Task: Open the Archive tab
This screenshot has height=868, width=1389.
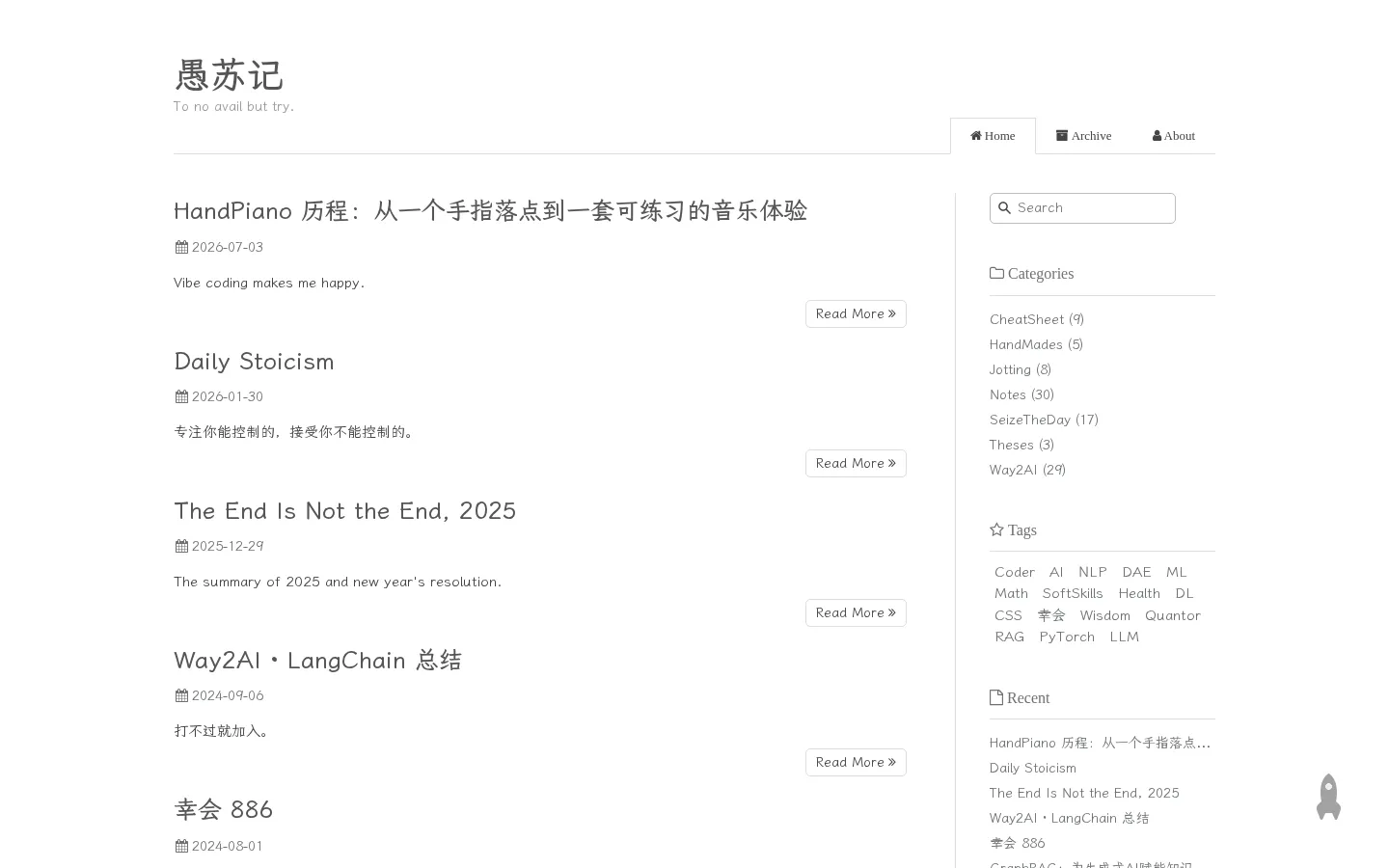Action: coord(1084,136)
